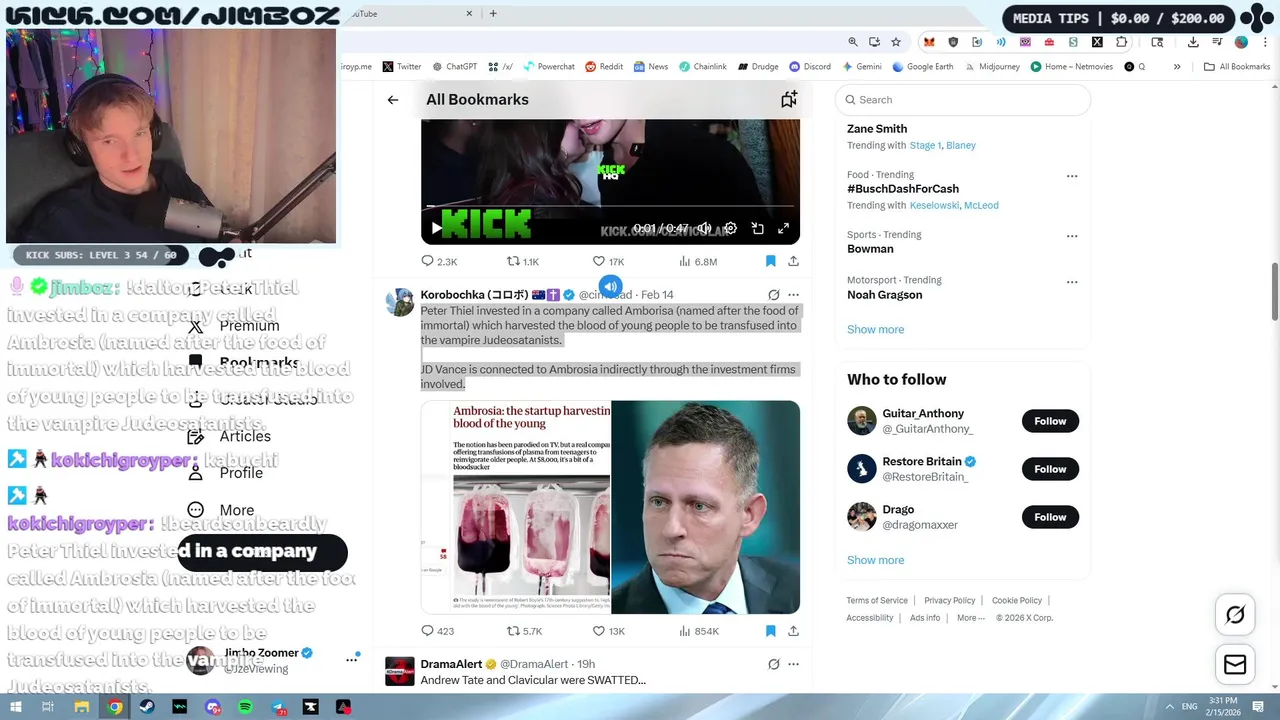Viewport: 1280px width, 720px height.
Task: View the 854K views stats
Action: pyautogui.click(x=699, y=631)
